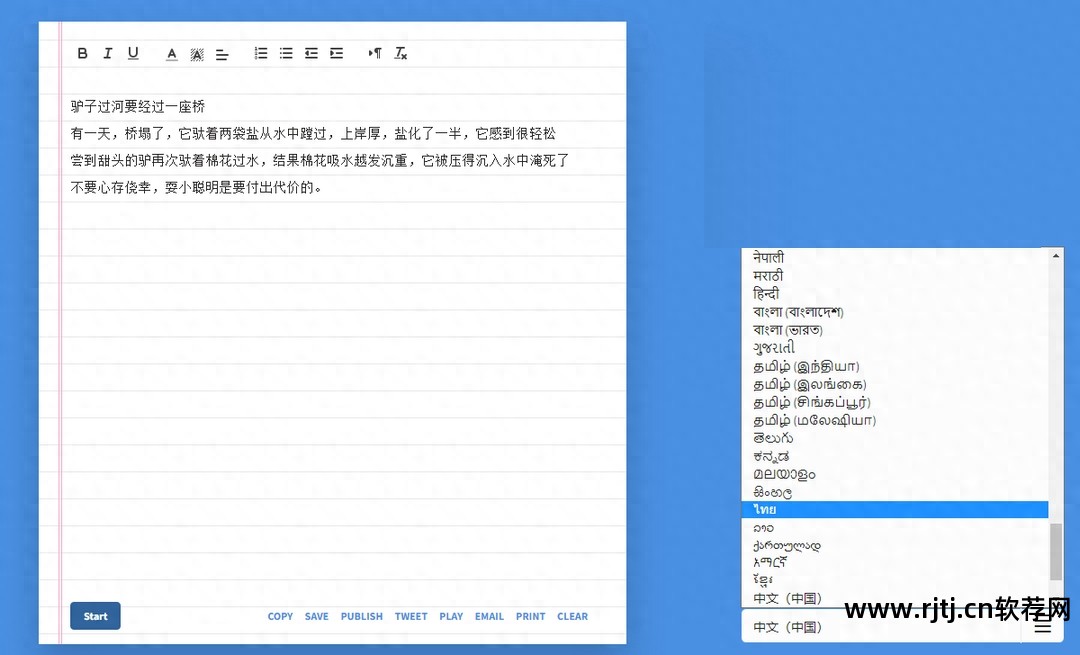This screenshot has height=655, width=1080.
Task: Open the text color tool
Action: tap(172, 53)
